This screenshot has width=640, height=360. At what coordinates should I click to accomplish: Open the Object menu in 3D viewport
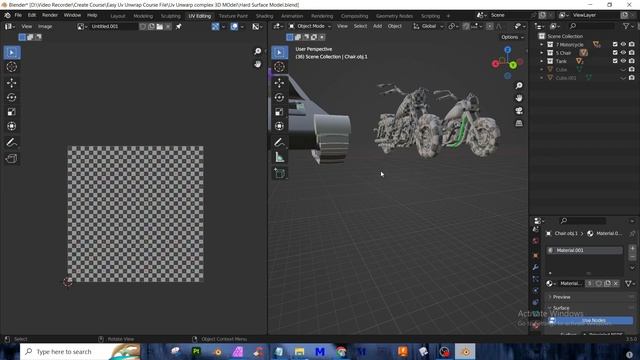(x=395, y=27)
